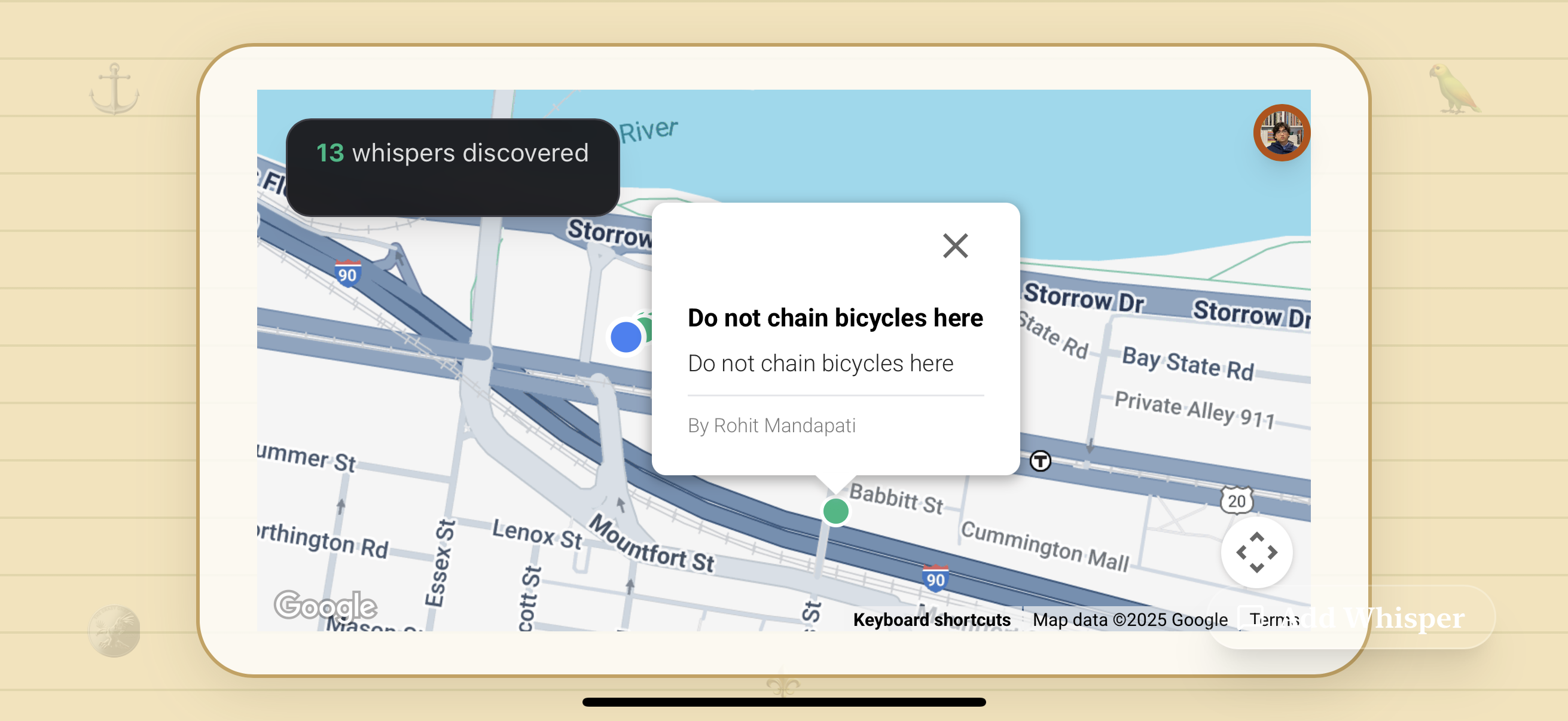Click the T transit station icon

(x=1041, y=461)
